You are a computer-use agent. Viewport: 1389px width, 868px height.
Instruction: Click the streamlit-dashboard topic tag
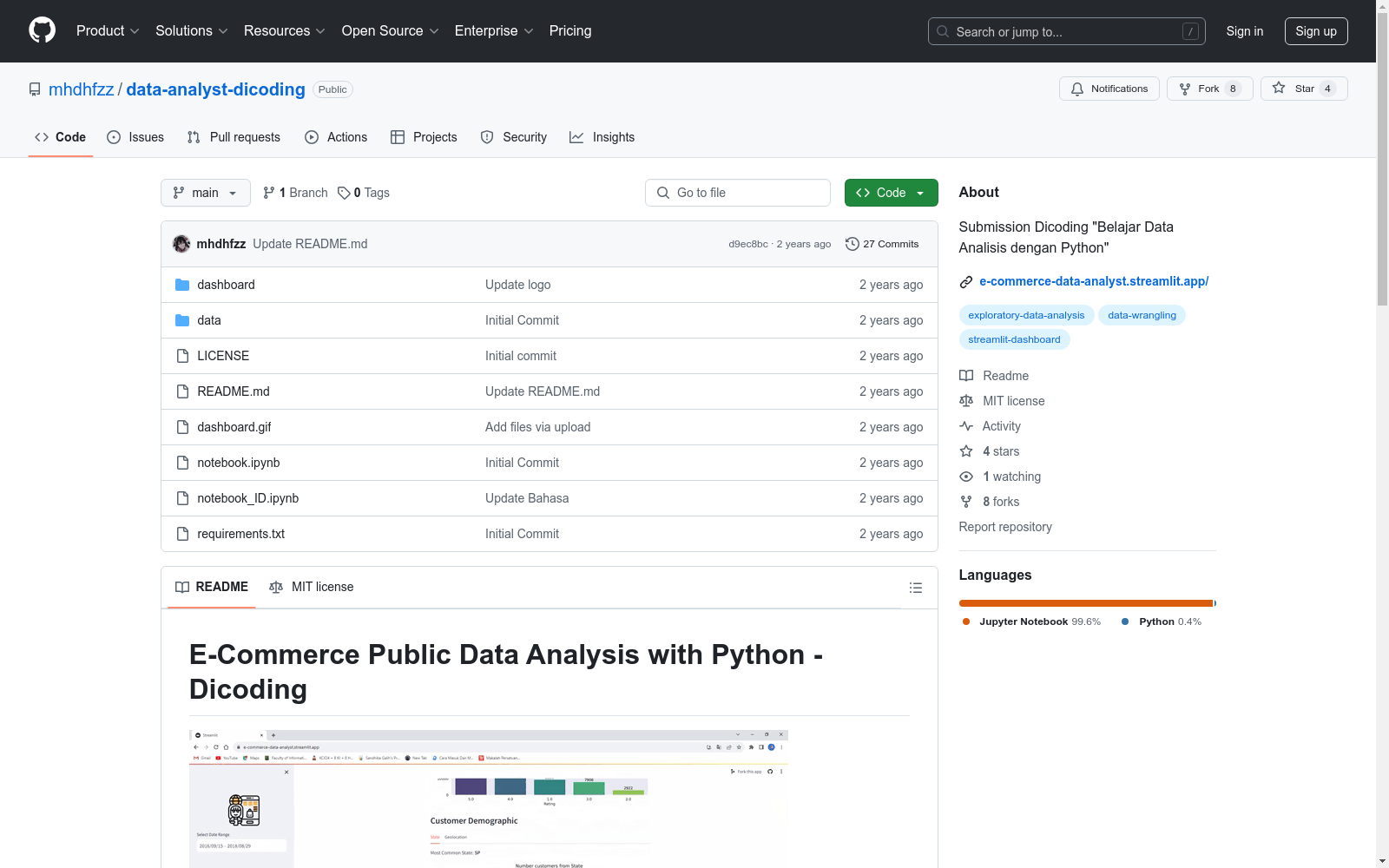click(x=1014, y=339)
